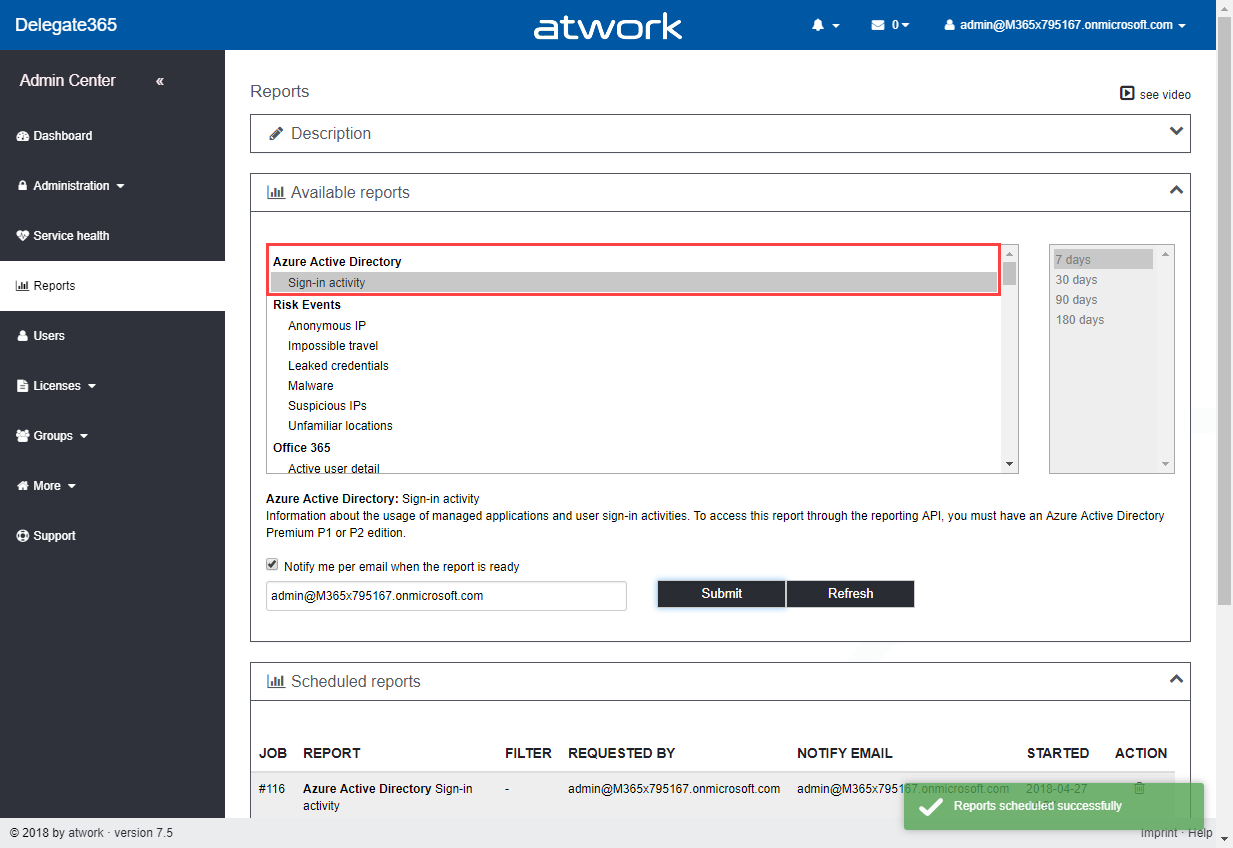Select Sign-in activity report
The width and height of the screenshot is (1233, 848).
pyautogui.click(x=635, y=283)
